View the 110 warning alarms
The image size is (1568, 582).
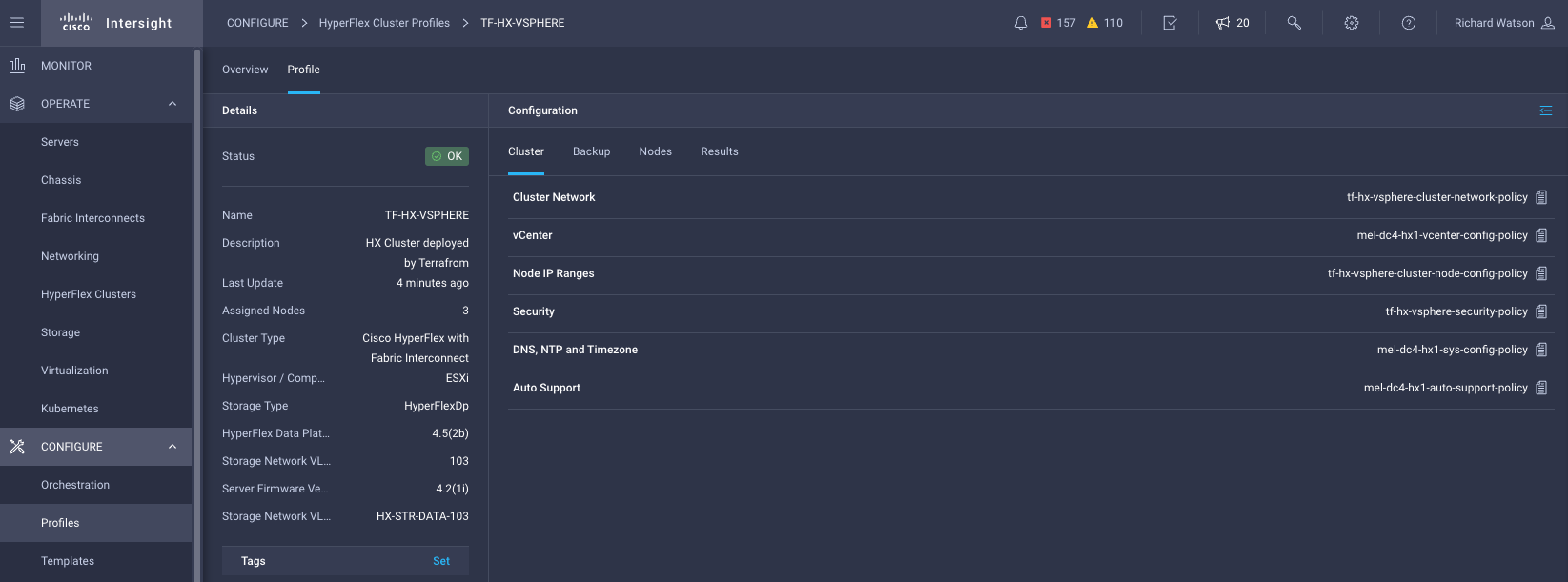1105,23
